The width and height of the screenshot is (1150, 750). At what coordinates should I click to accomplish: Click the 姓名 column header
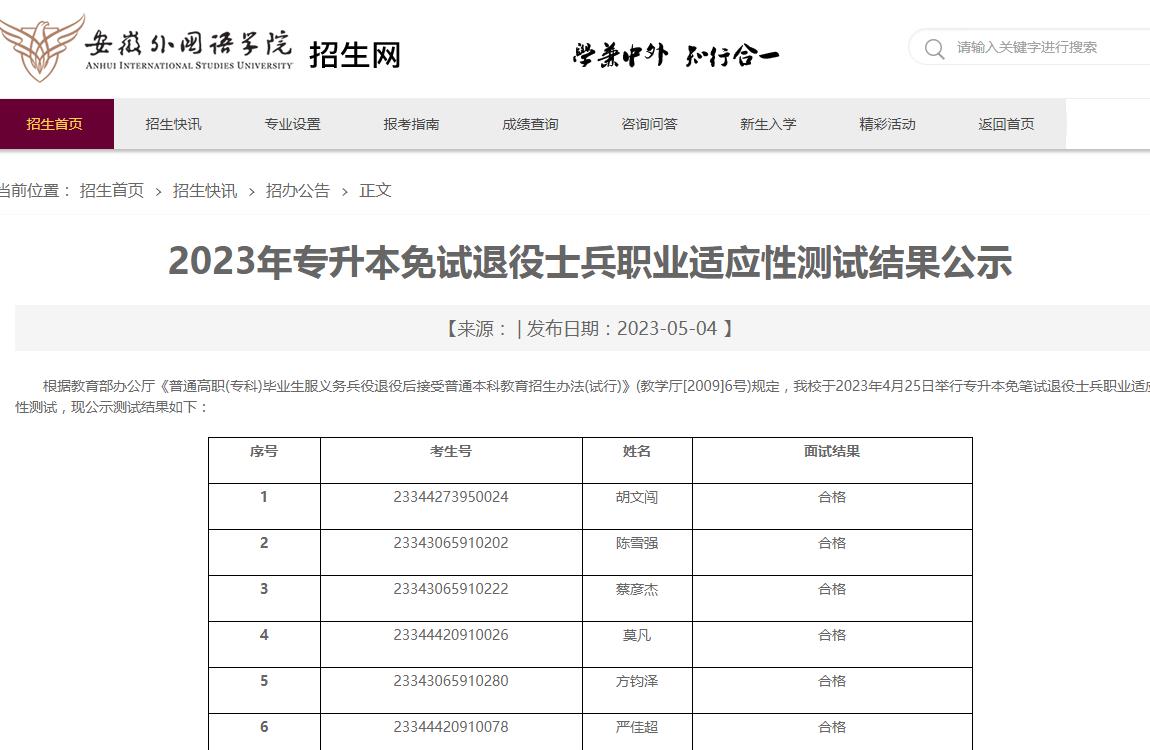[x=637, y=452]
